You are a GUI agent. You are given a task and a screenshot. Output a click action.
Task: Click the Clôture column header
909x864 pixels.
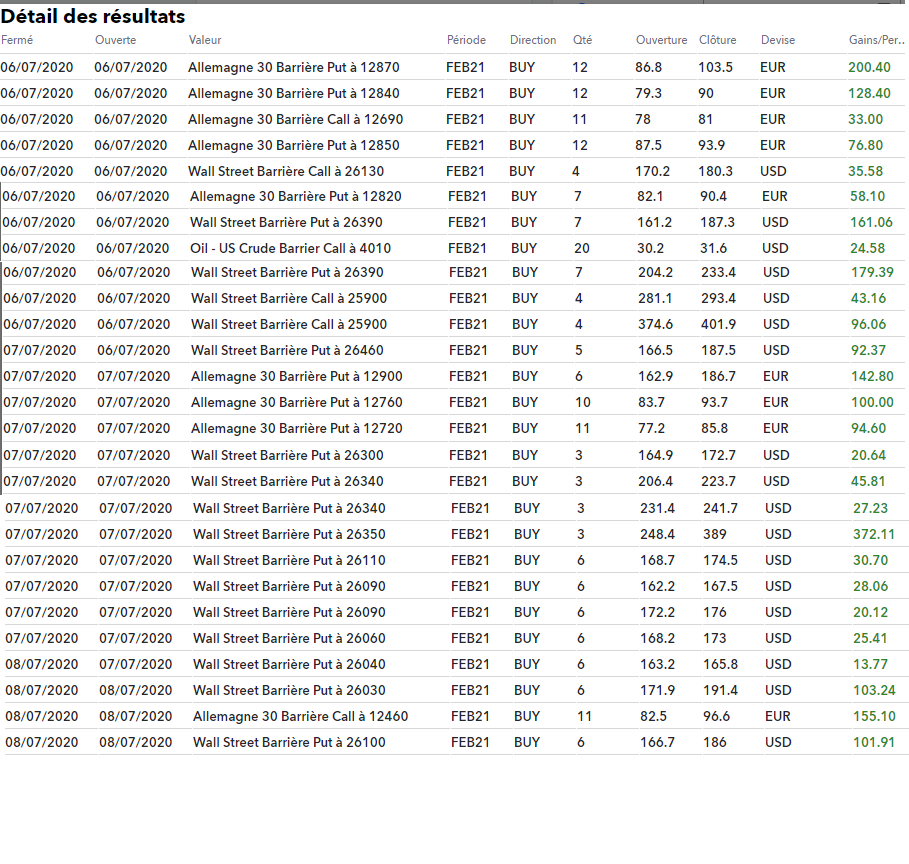[x=717, y=40]
